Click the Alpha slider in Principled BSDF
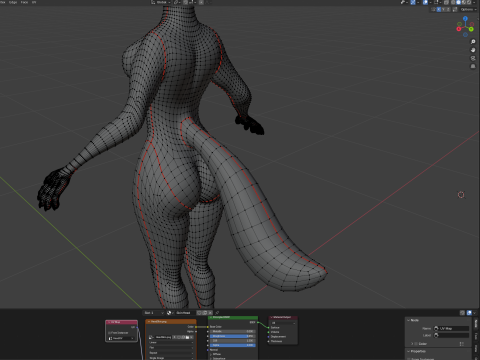 tap(233, 345)
